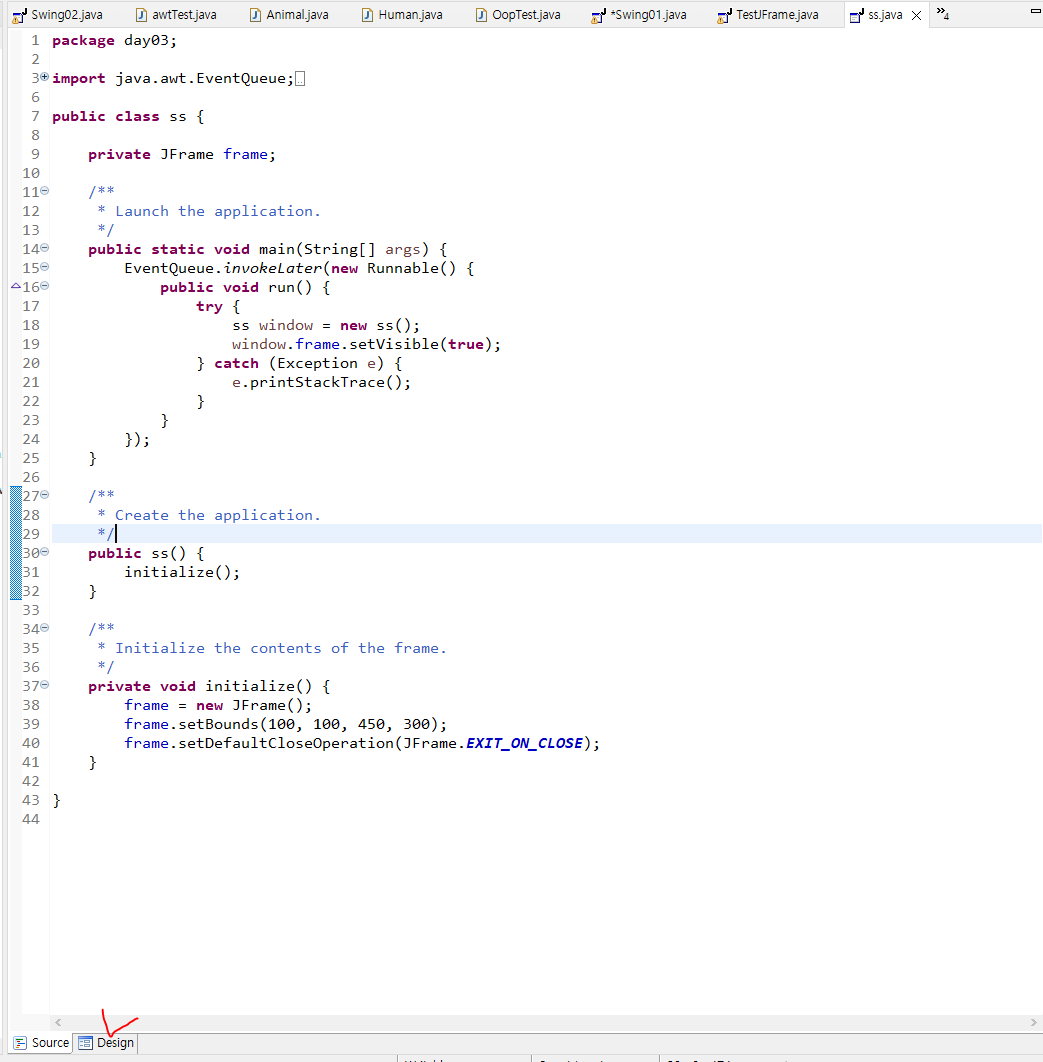
Task: Click on "JFrame" in the field declaration
Action: [x=187, y=154]
